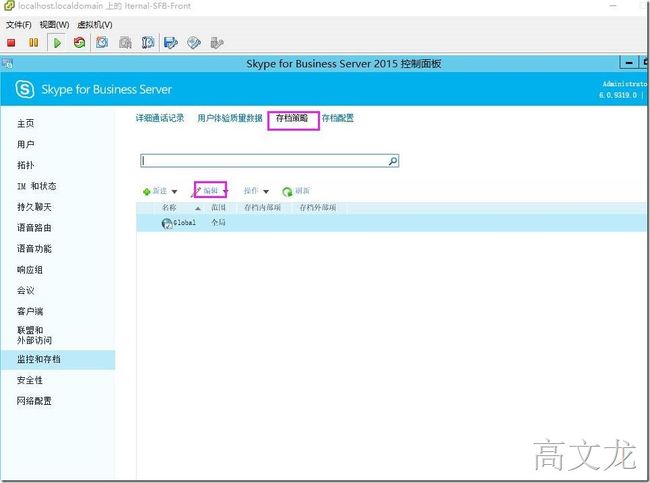Switch to the 用户体验质量数据 tab
Viewport: 650px width, 483px height.
[230, 118]
